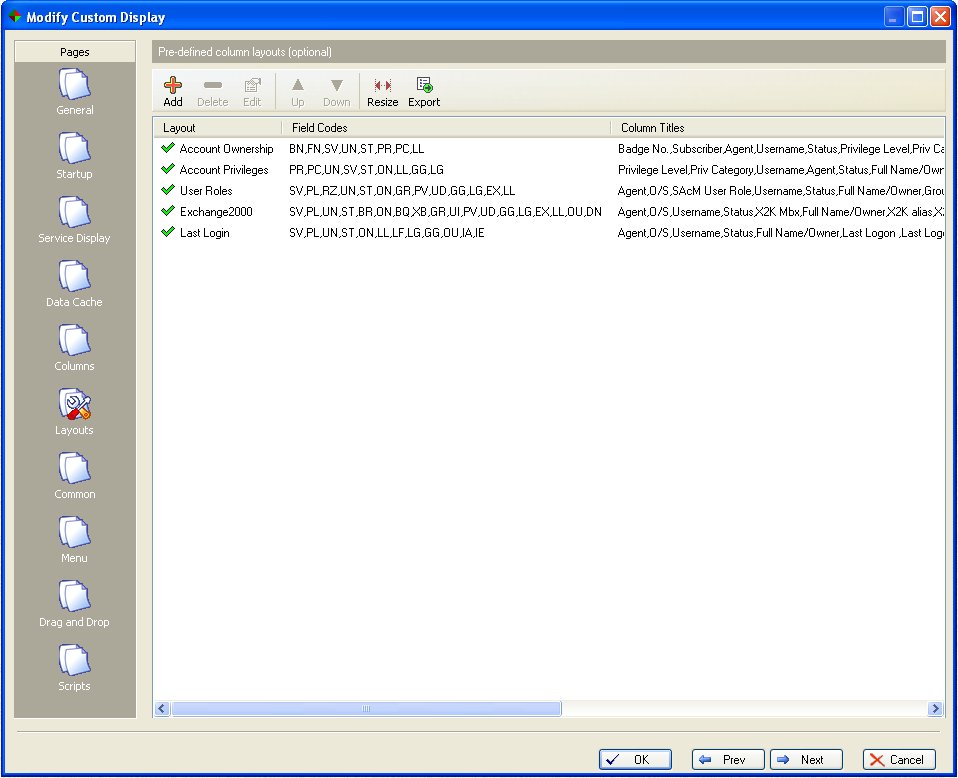This screenshot has height=778, width=958.
Task: Click the Next button
Action: 806,759
